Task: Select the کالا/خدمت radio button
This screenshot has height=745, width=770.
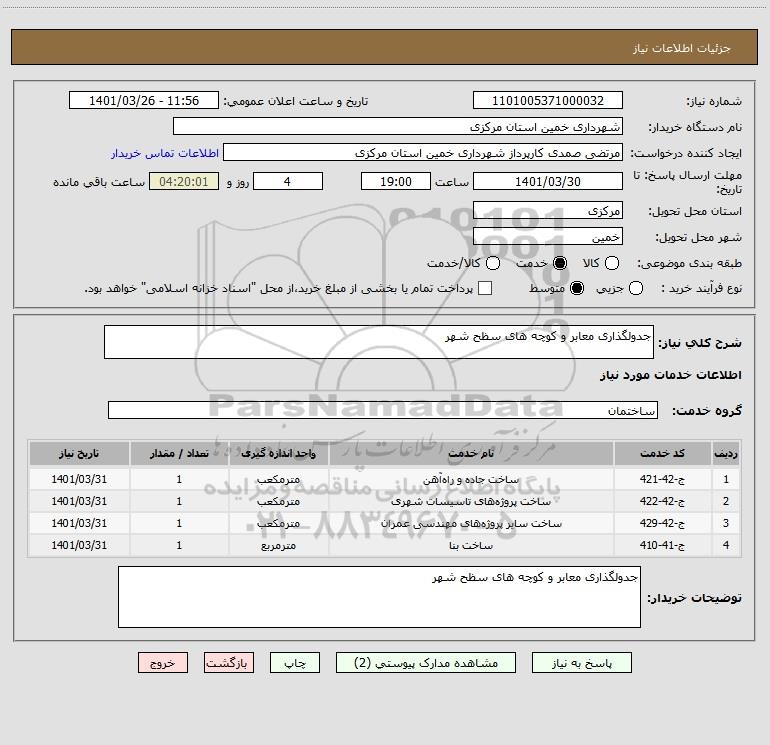Action: [x=493, y=263]
